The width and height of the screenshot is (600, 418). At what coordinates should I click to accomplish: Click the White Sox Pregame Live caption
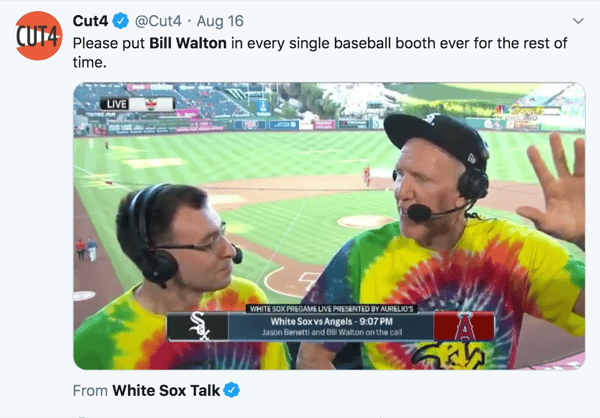click(x=331, y=309)
